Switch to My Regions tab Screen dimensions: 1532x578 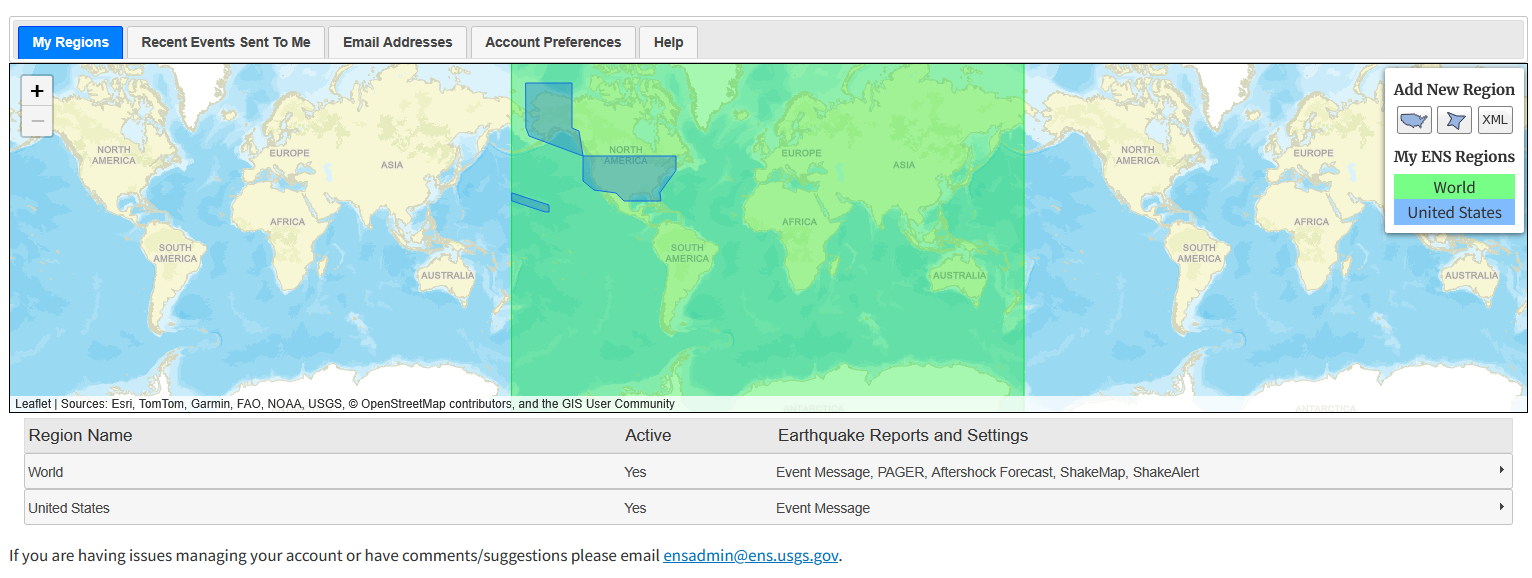pyautogui.click(x=70, y=42)
